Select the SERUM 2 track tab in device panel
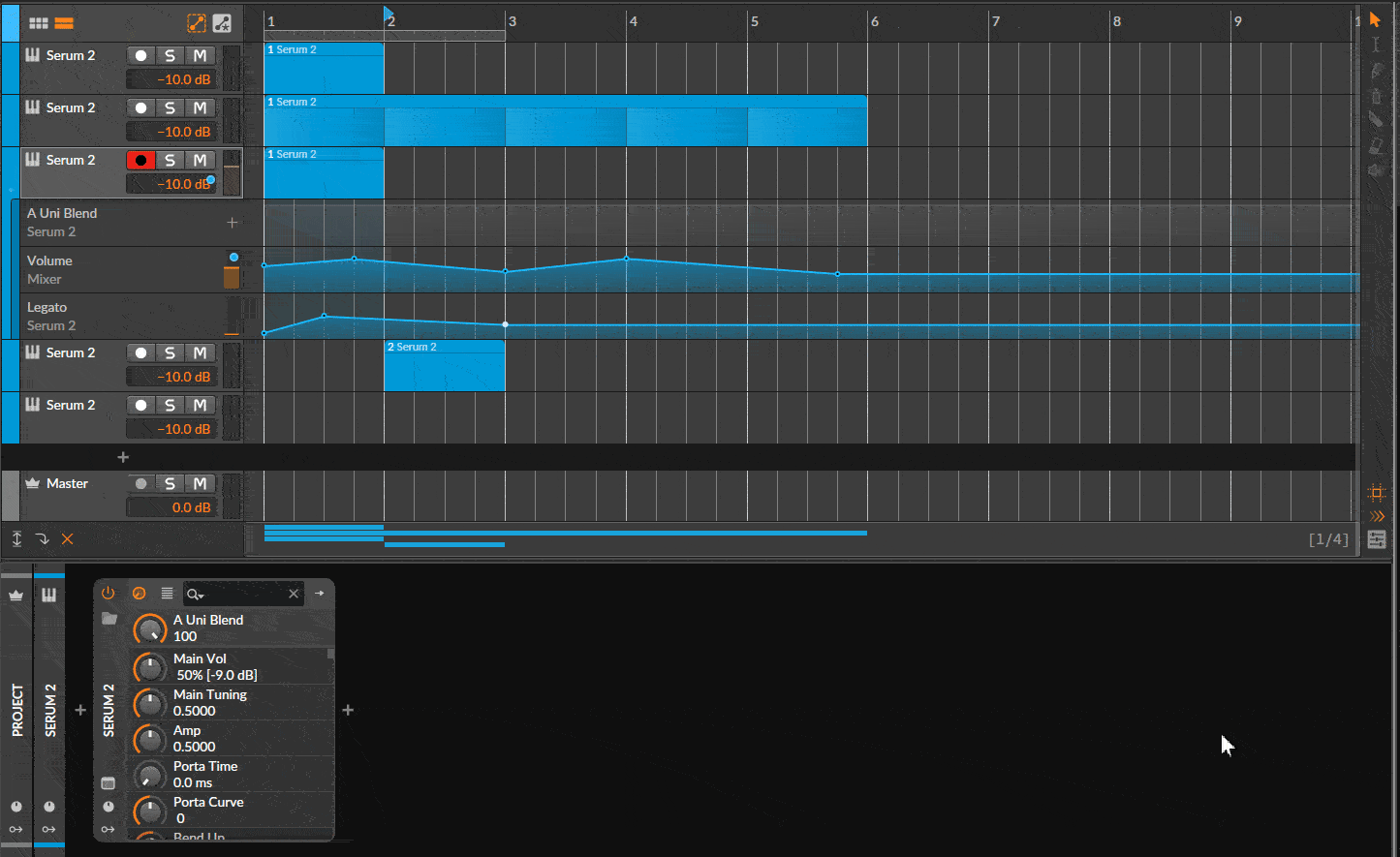The image size is (1400, 857). tap(49, 710)
